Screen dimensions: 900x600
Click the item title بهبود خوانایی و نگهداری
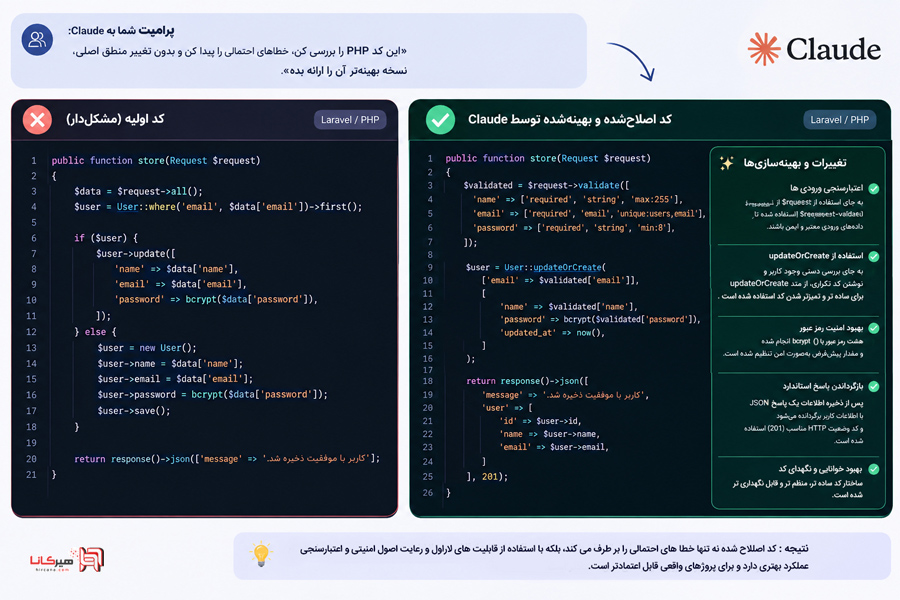[821, 469]
